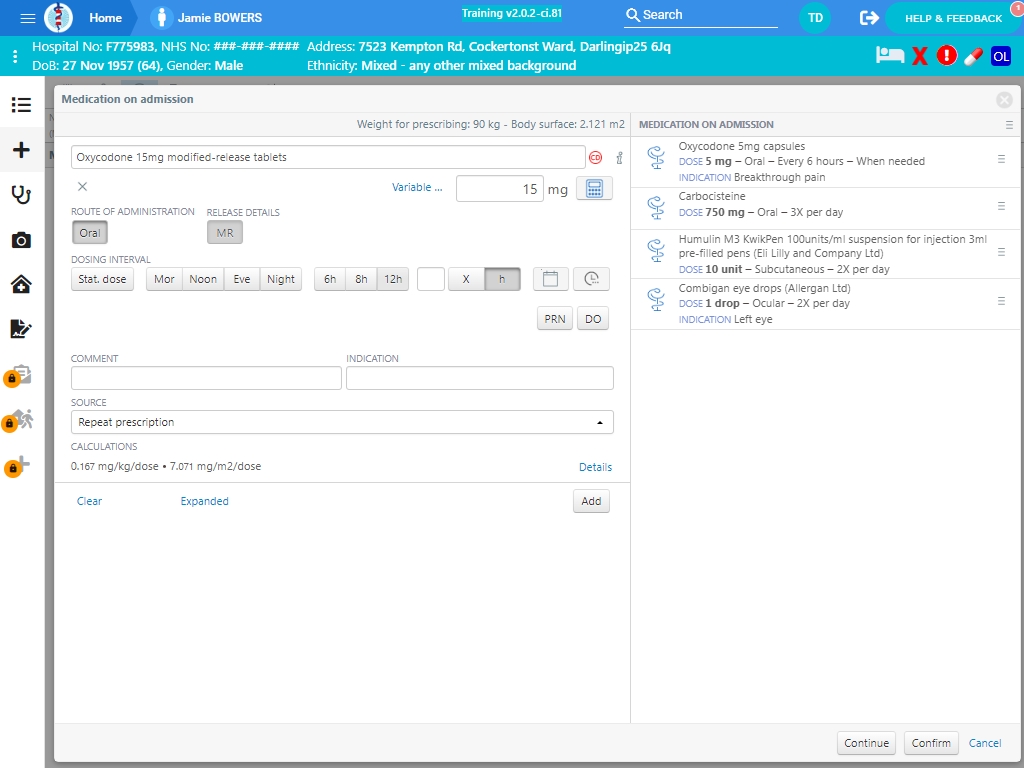Toggle Eve dosing time
1024x768 pixels.
coord(242,279)
